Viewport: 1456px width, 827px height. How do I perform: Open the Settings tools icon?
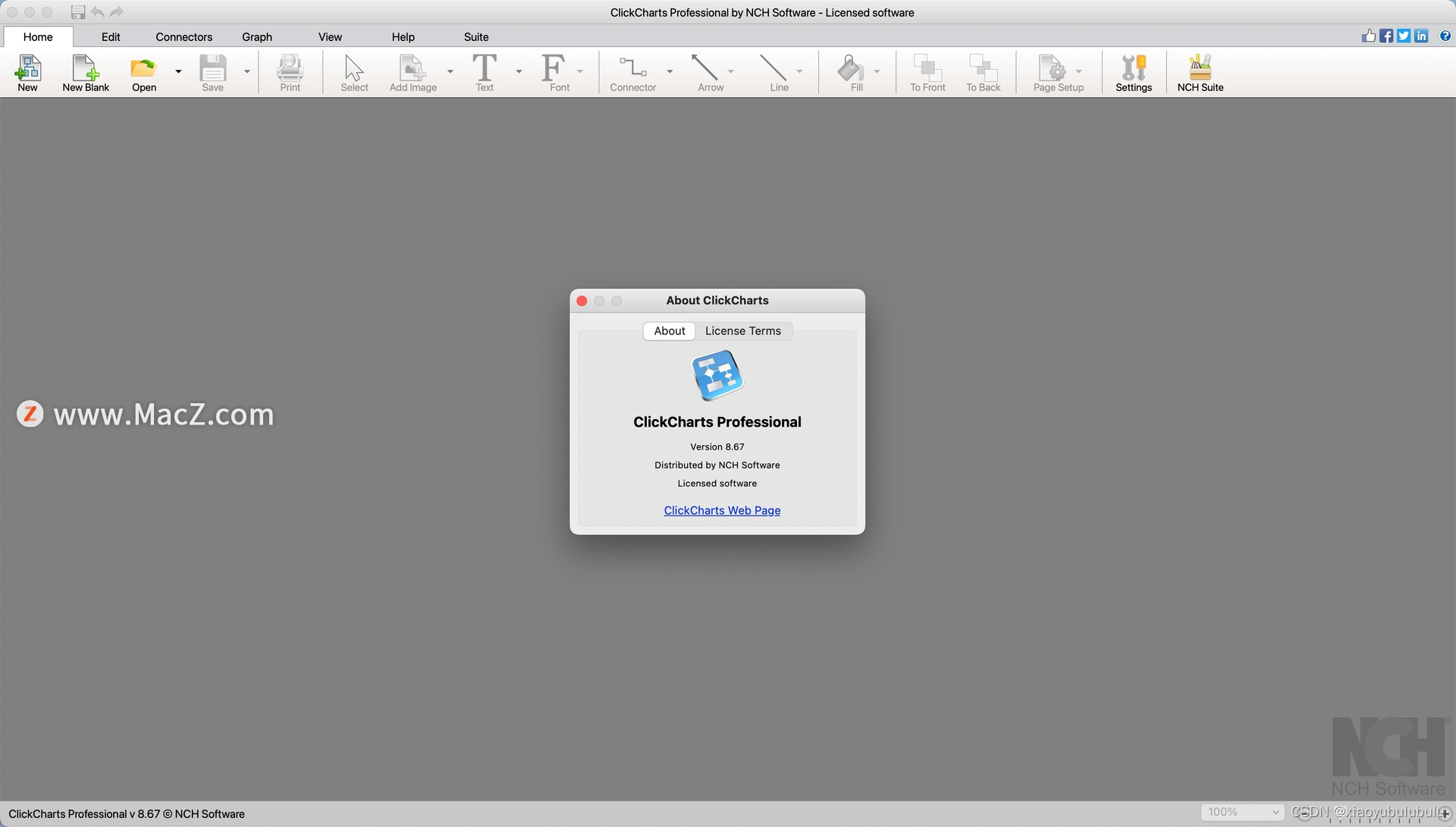(x=1134, y=73)
